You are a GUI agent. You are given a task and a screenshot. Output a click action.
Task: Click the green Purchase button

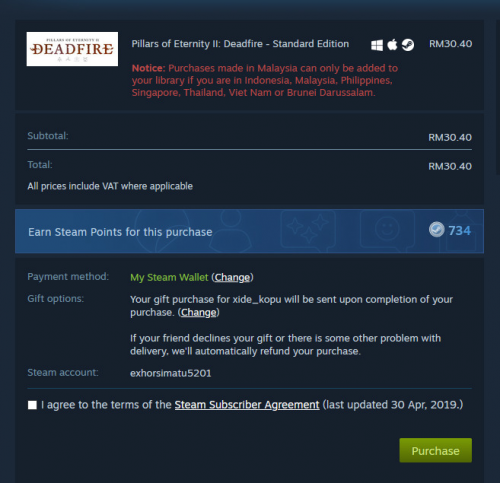click(435, 450)
